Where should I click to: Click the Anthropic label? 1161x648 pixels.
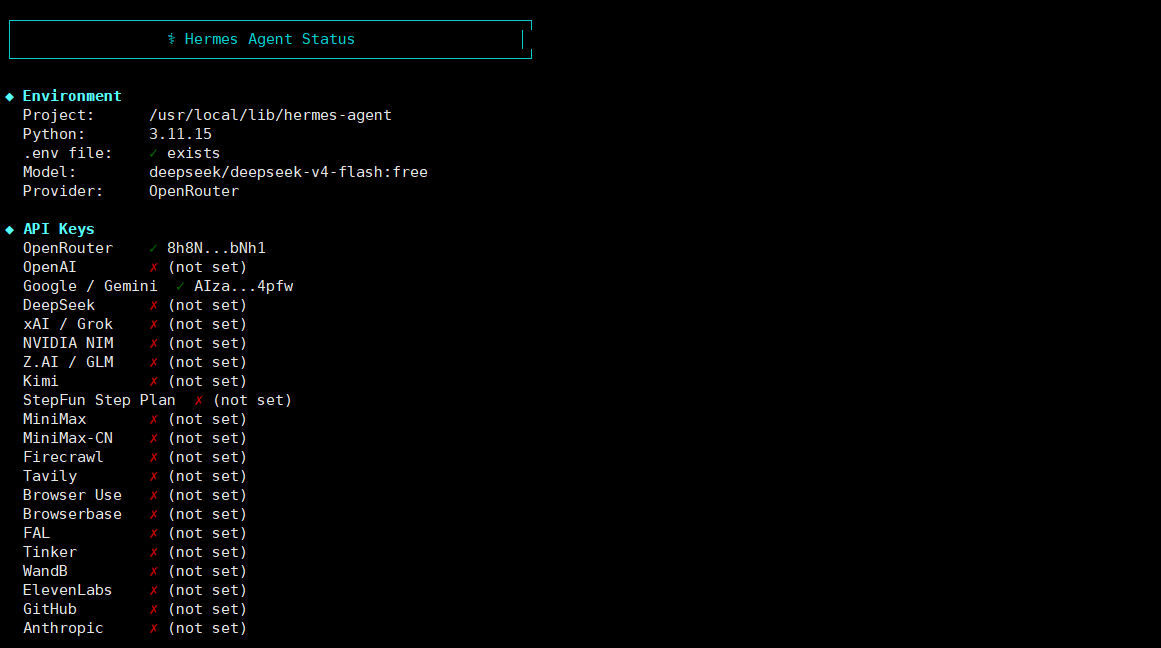(x=63, y=629)
